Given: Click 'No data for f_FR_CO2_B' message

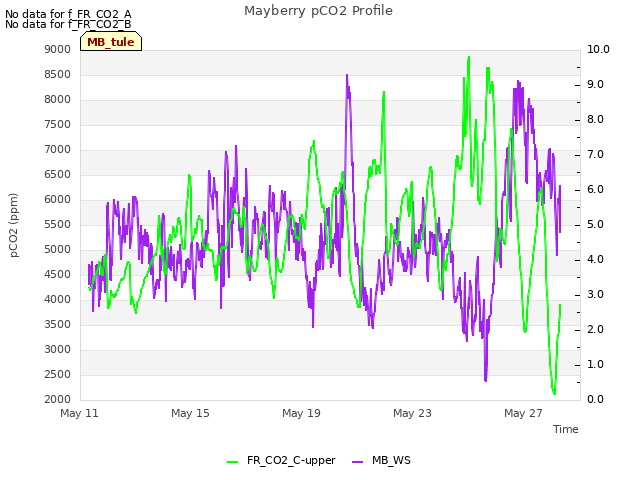Looking at the screenshot, I should click(x=68, y=24).
